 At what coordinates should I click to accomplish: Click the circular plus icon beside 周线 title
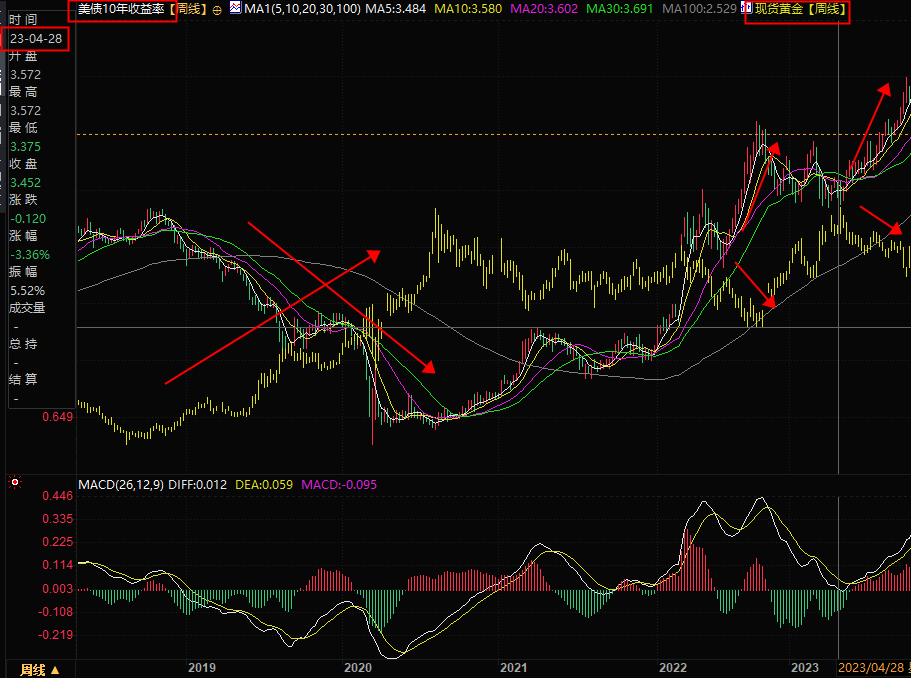218,9
